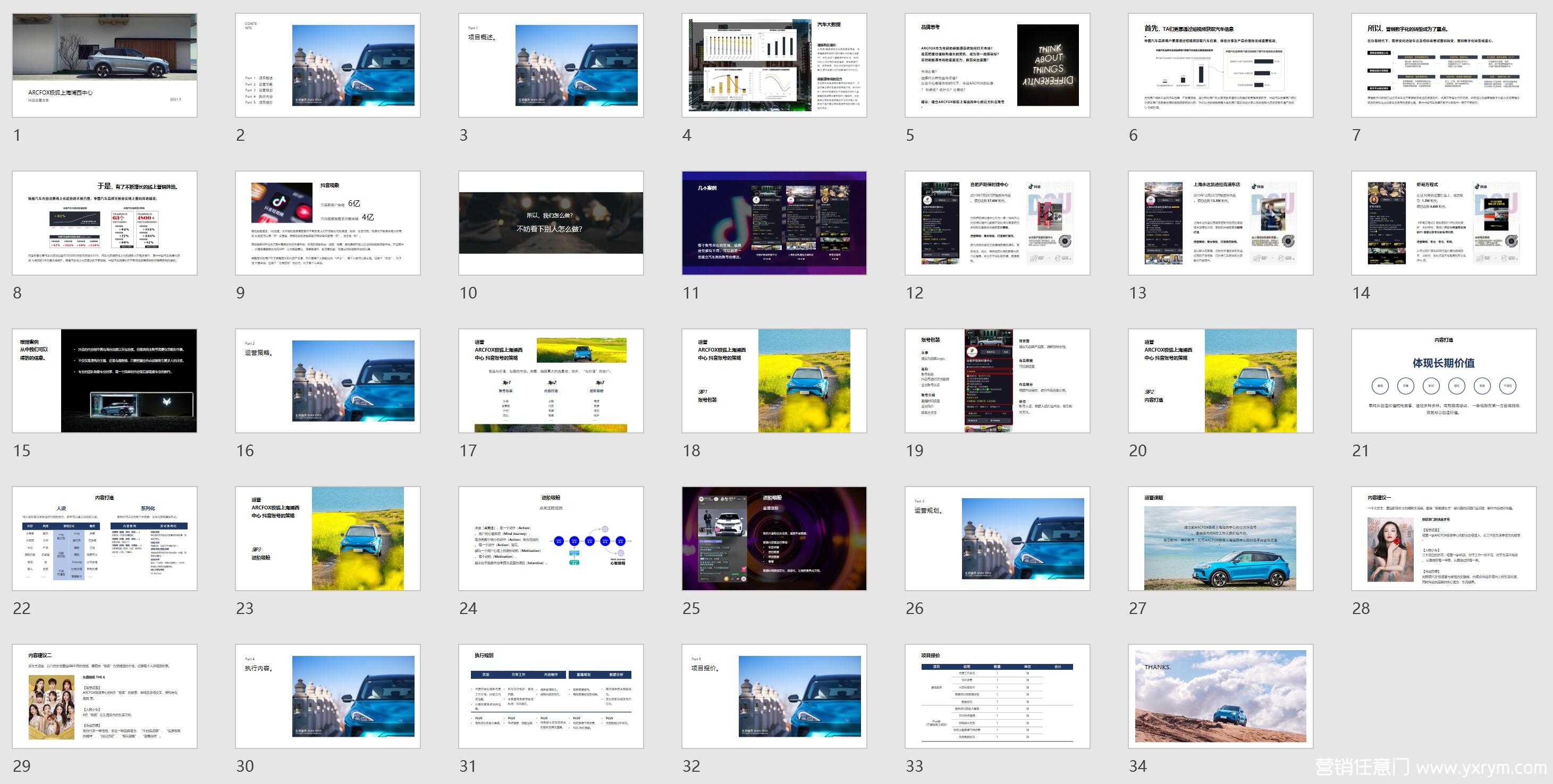Click slide 7 thumbnail
Viewport: 1553px width, 784px height.
click(1444, 65)
